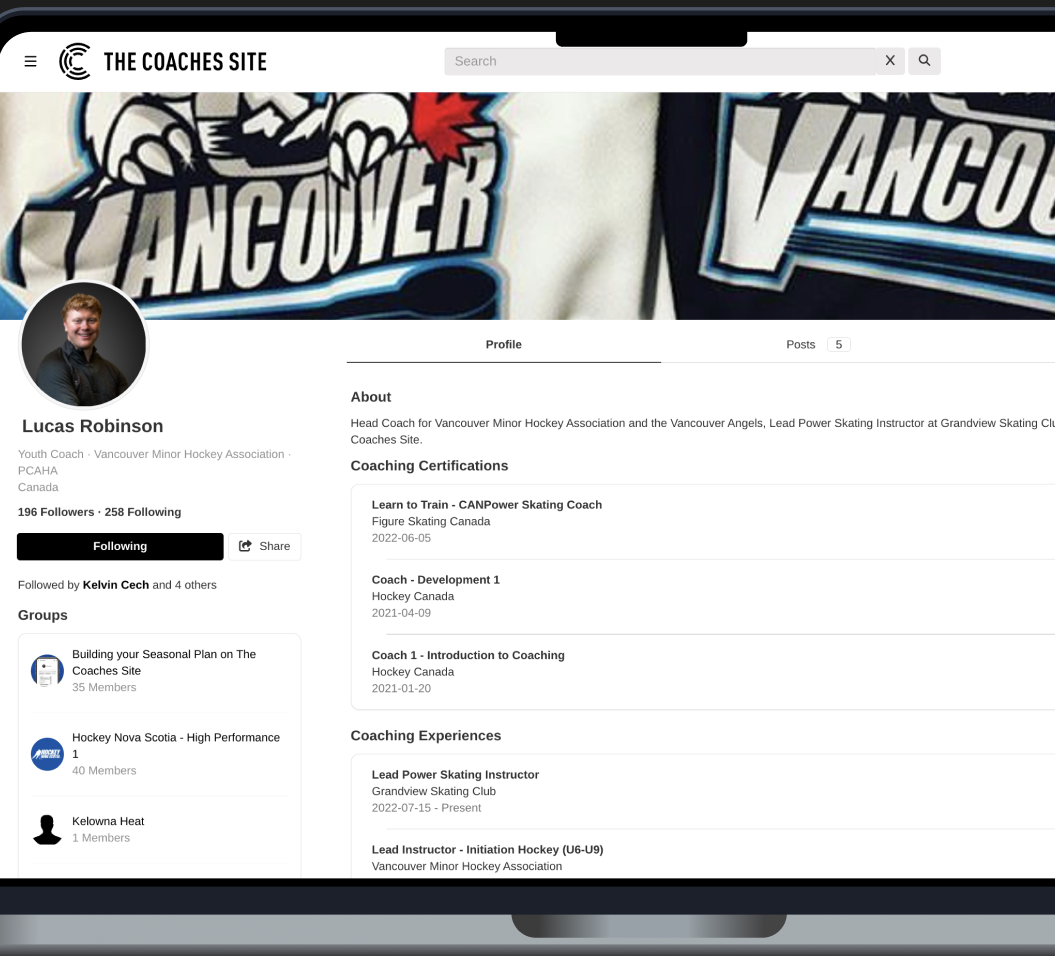Click the Coaching Experiences heading
This screenshot has height=956, width=1055.
pyautogui.click(x=426, y=735)
